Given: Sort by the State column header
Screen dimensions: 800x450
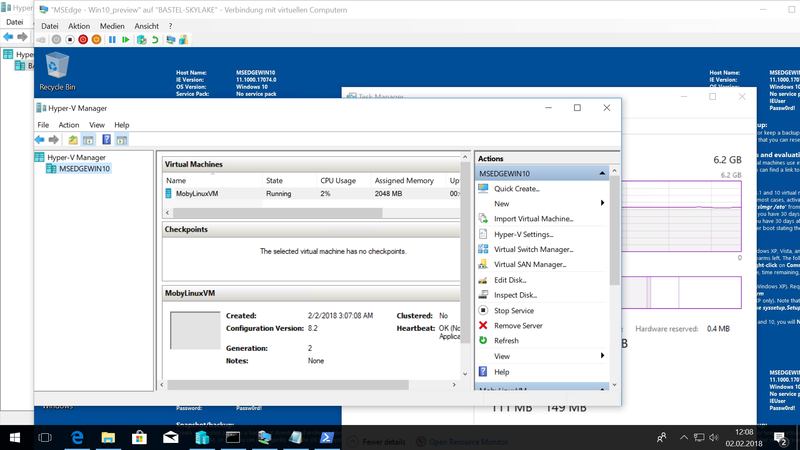Looking at the screenshot, I should [274, 180].
